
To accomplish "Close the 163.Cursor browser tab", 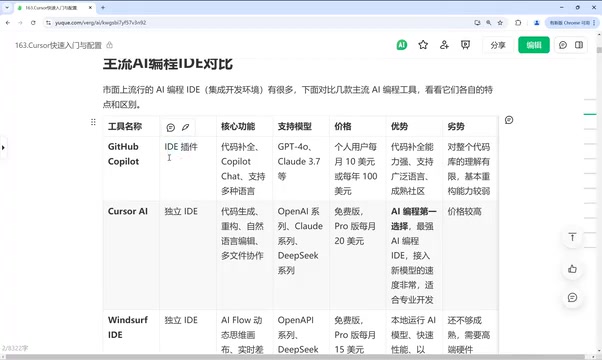I will 91,8.
